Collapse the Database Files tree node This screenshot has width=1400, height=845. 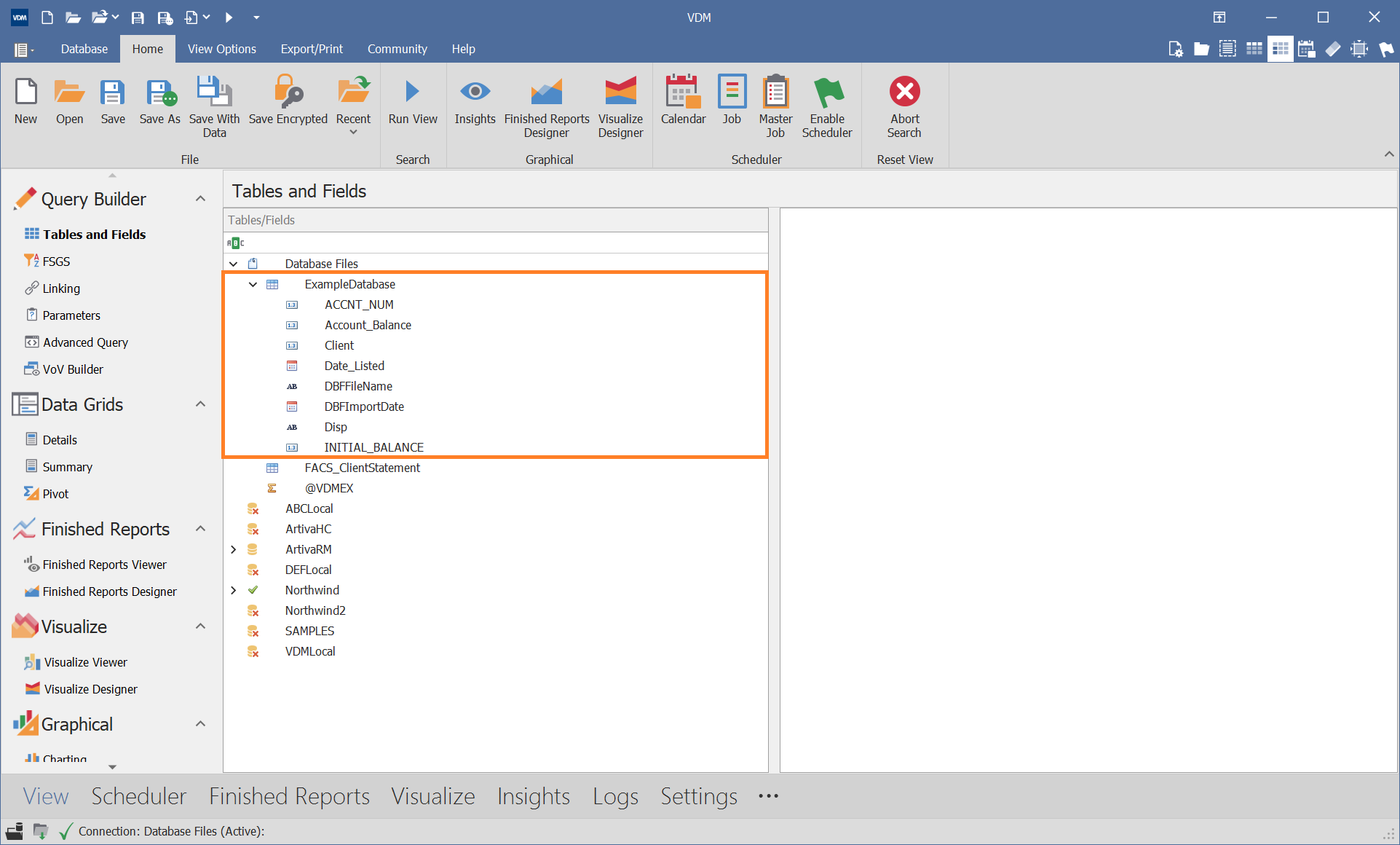[233, 264]
